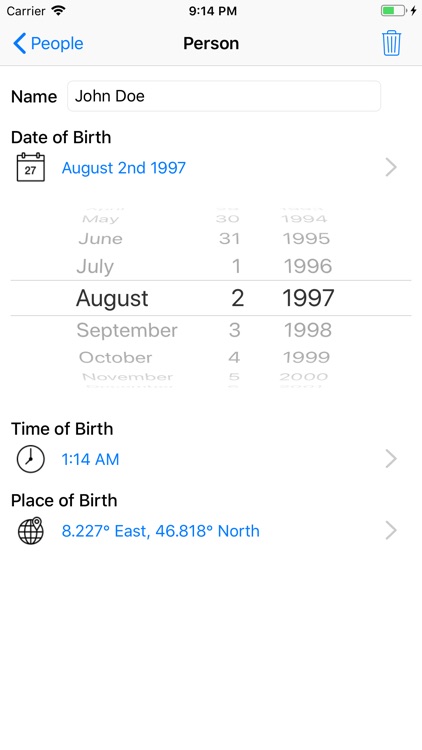The width and height of the screenshot is (422, 750).
Task: Tap the Wi-Fi icon in status bar
Action: point(58,11)
